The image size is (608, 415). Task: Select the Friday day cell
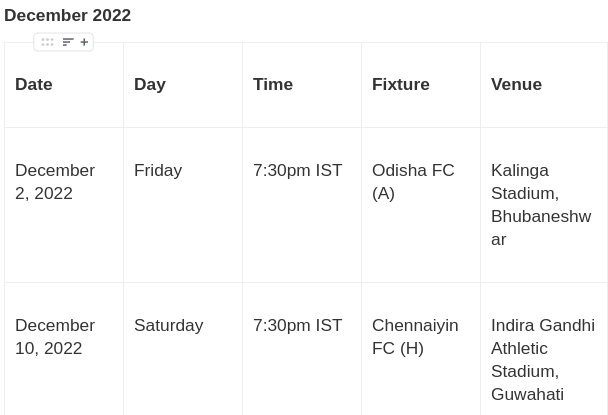click(x=158, y=170)
